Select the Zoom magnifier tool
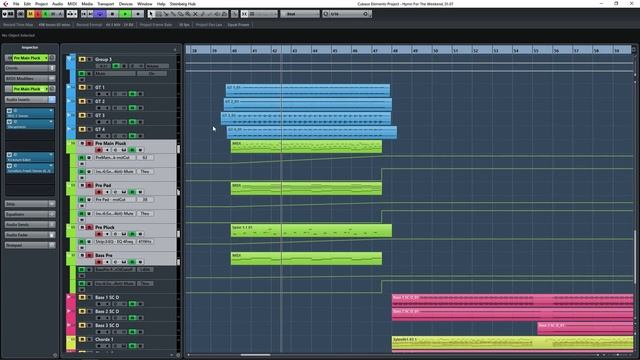The image size is (640, 360). (x=188, y=14)
